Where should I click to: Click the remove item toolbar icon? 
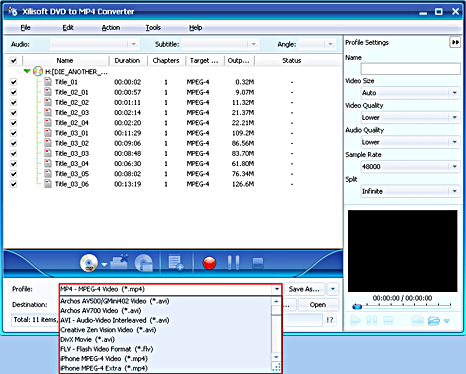pyautogui.click(x=119, y=262)
